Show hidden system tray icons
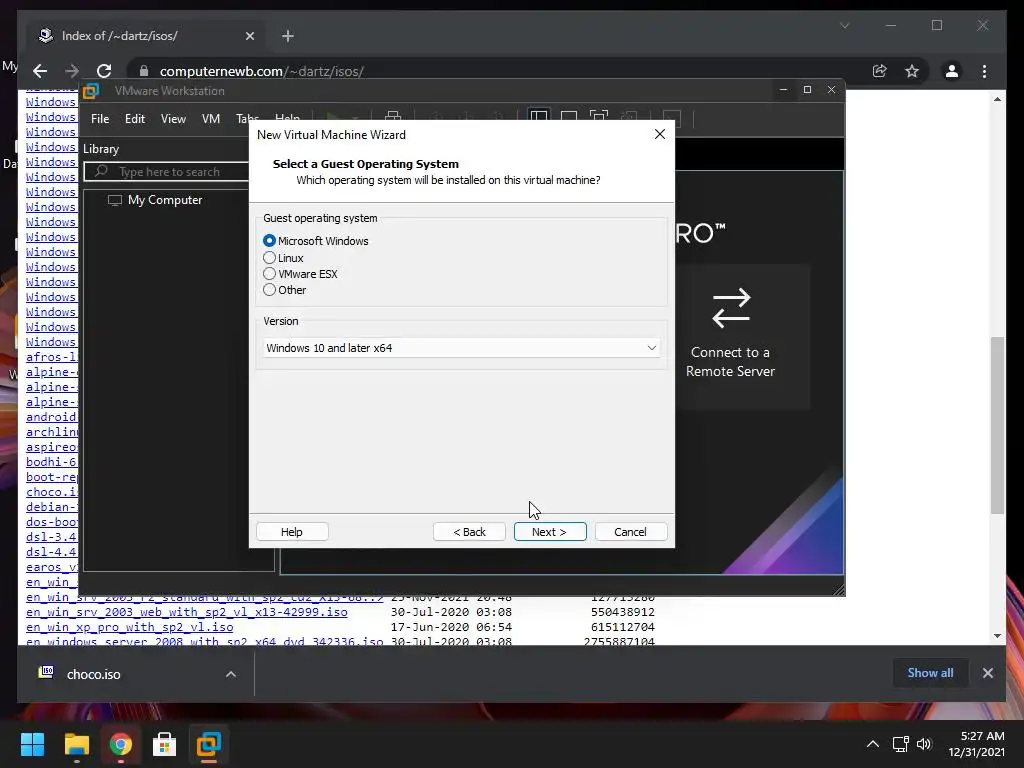Viewport: 1024px width, 768px height. pos(872,744)
